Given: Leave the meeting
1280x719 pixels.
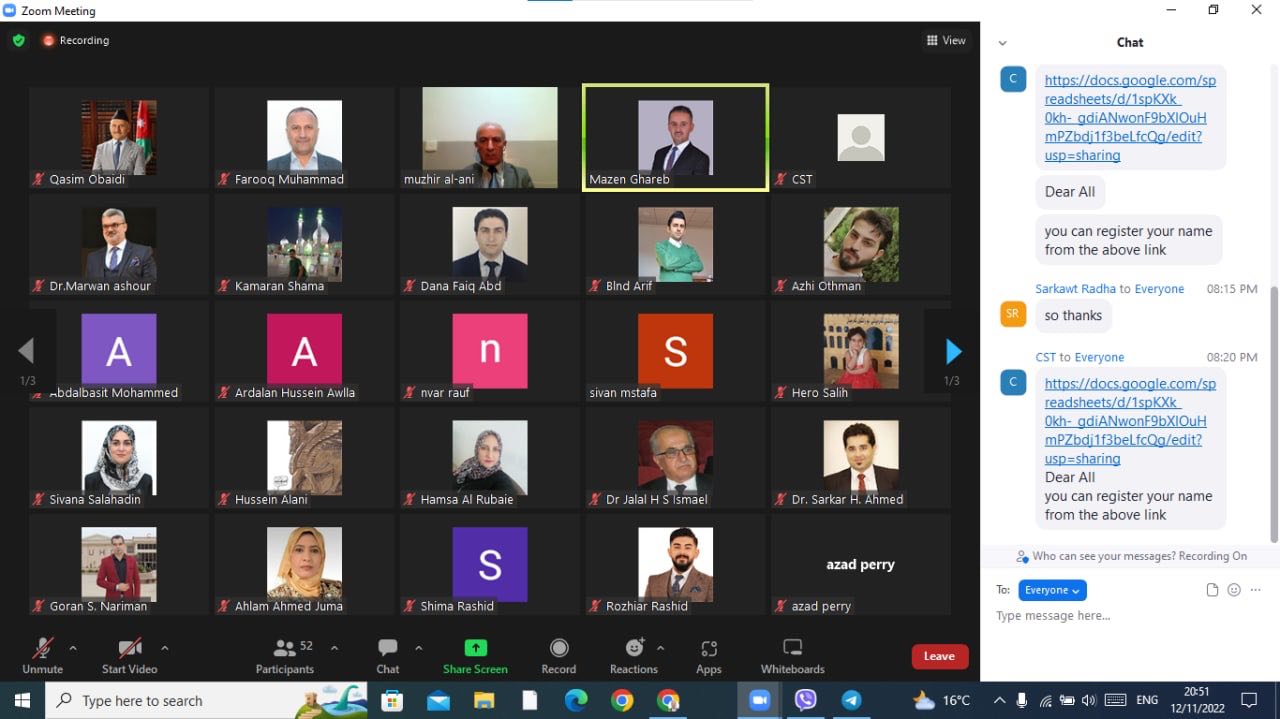Looking at the screenshot, I should pos(939,656).
